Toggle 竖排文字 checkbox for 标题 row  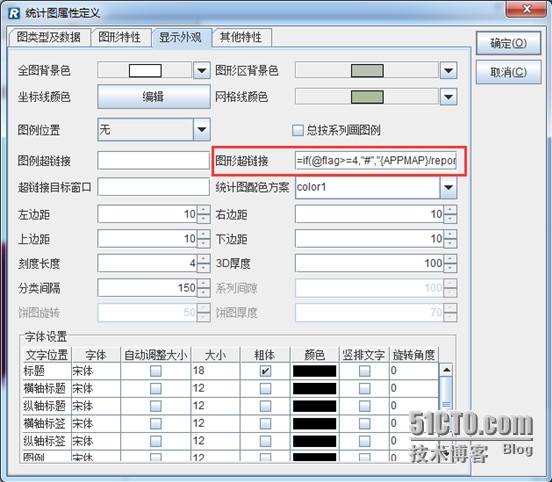pyautogui.click(x=365, y=371)
